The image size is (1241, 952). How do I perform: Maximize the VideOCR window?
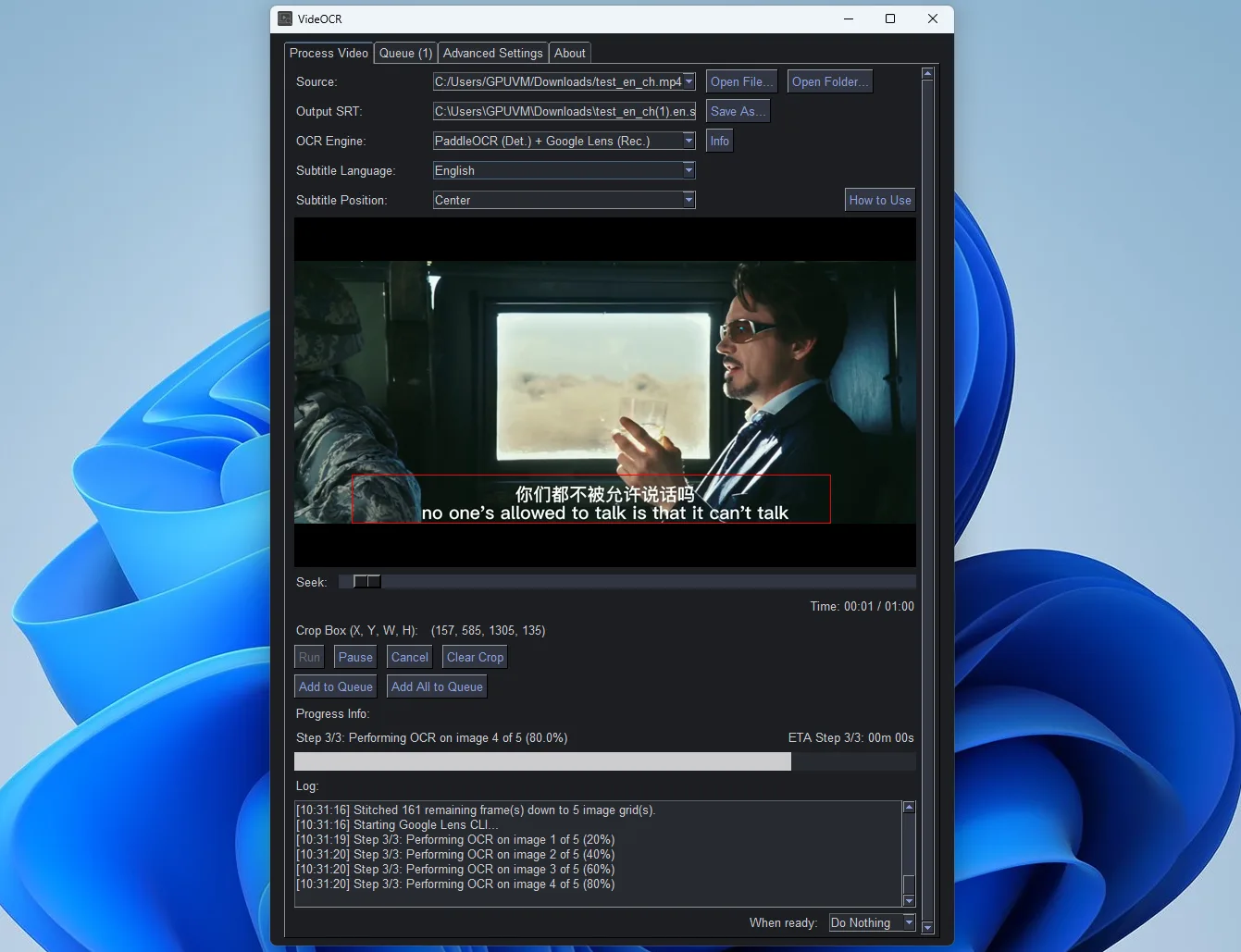coord(890,19)
